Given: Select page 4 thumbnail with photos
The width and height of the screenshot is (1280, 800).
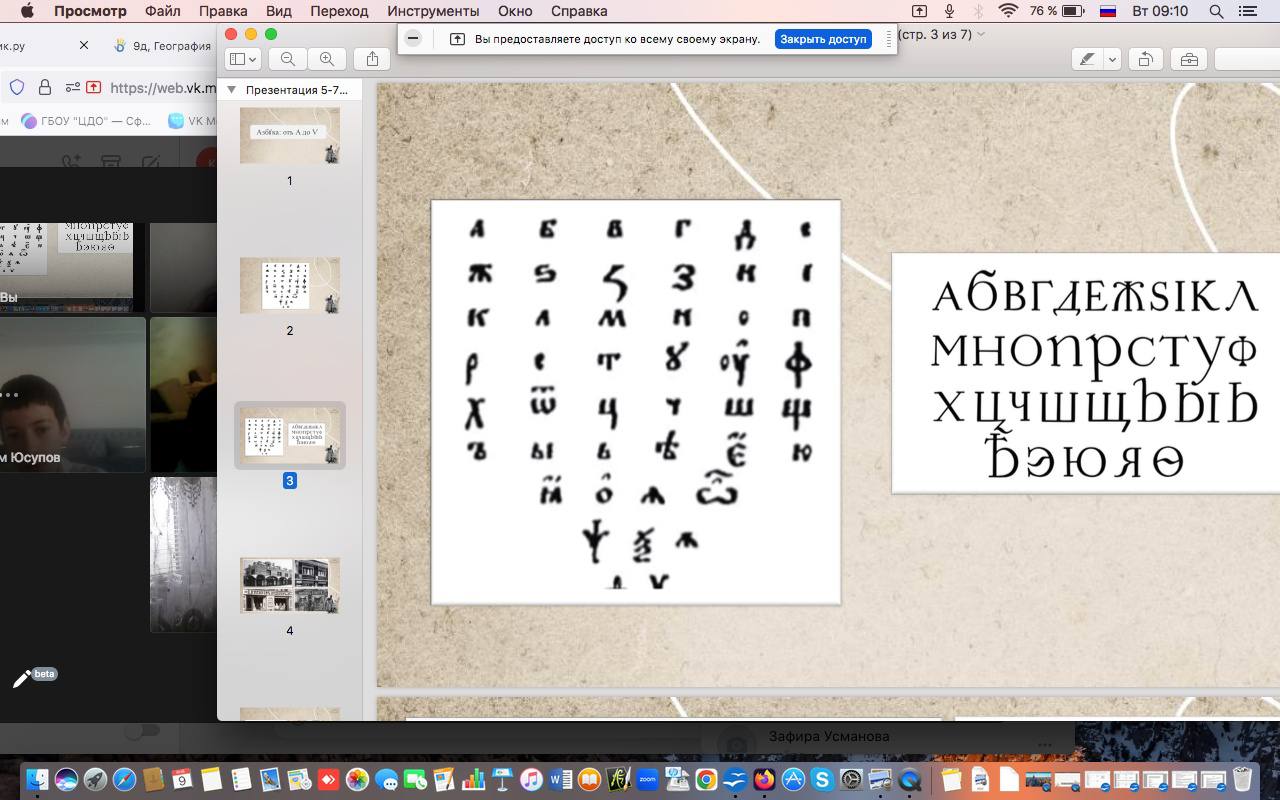Looking at the screenshot, I should (x=289, y=585).
